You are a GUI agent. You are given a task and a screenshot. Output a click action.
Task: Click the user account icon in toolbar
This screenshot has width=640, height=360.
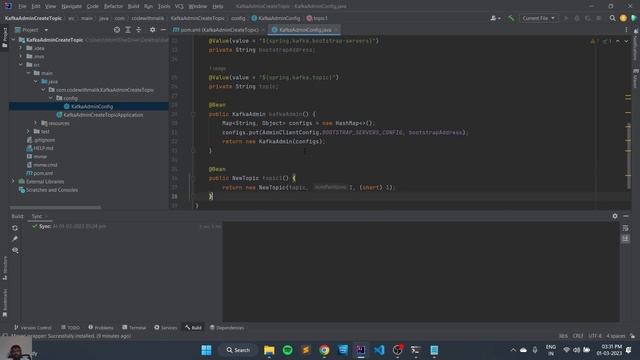click(495, 18)
